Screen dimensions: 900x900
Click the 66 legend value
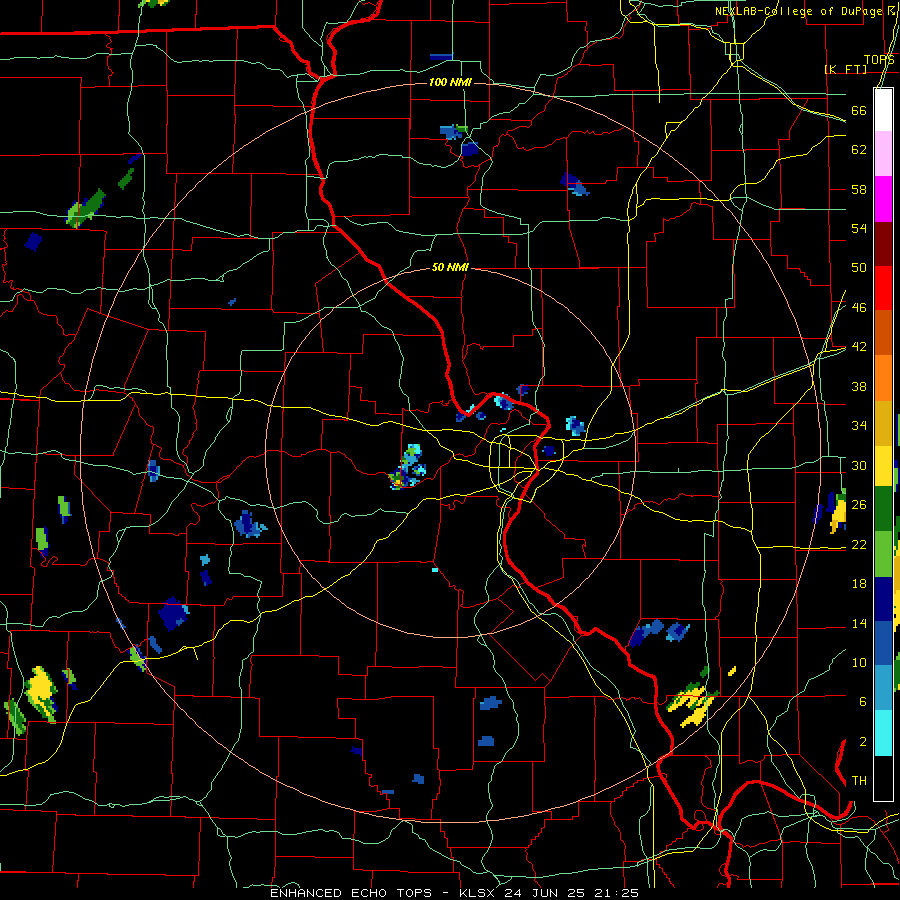tap(859, 111)
